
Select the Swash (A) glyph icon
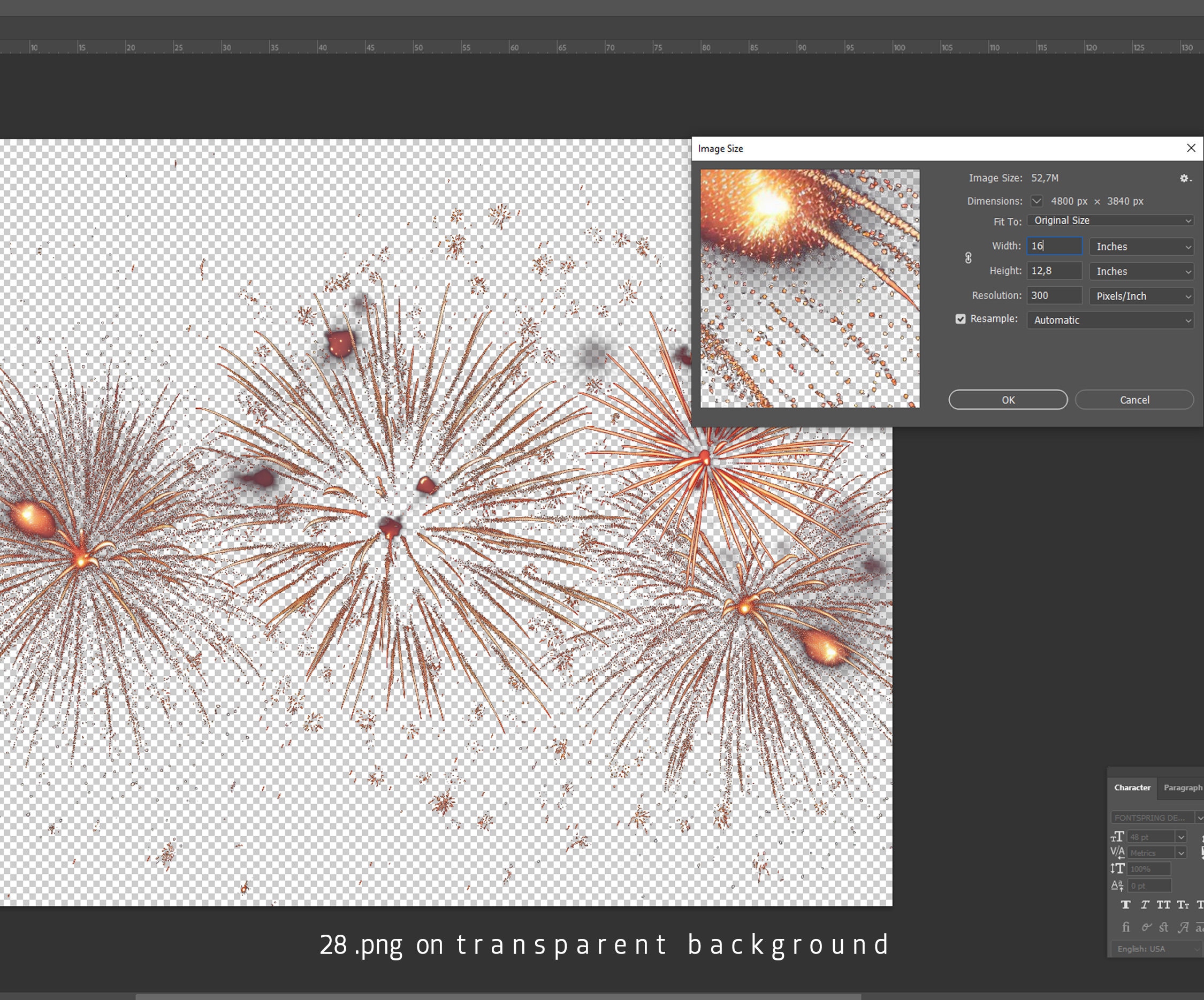point(1183,927)
